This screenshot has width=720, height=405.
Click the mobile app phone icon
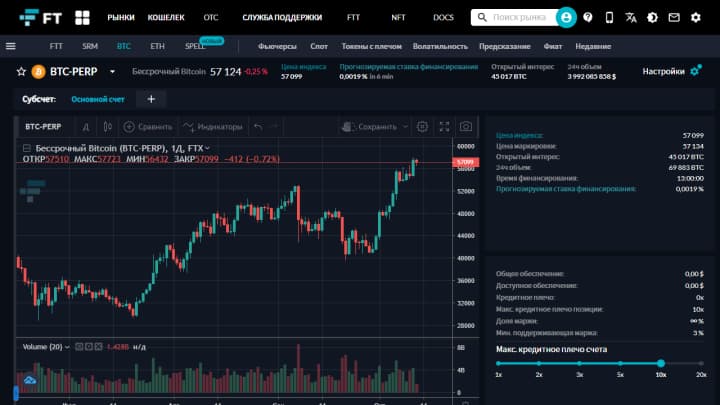(x=609, y=17)
